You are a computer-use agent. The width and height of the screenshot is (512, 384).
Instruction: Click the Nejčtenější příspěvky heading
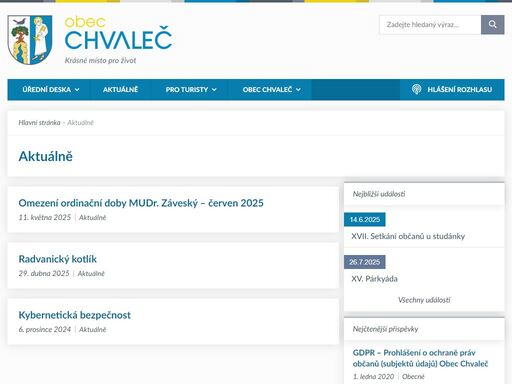point(385,329)
